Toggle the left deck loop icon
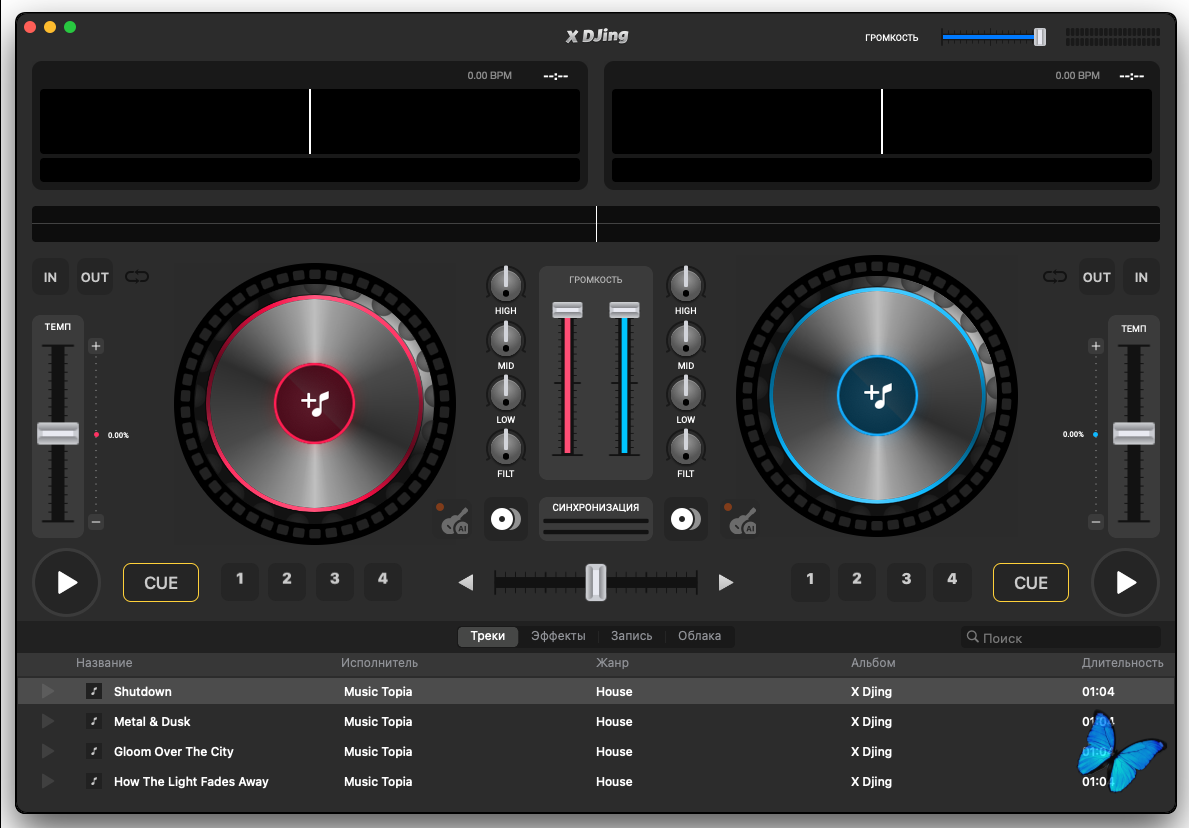The width and height of the screenshot is (1189, 828). pyautogui.click(x=137, y=277)
